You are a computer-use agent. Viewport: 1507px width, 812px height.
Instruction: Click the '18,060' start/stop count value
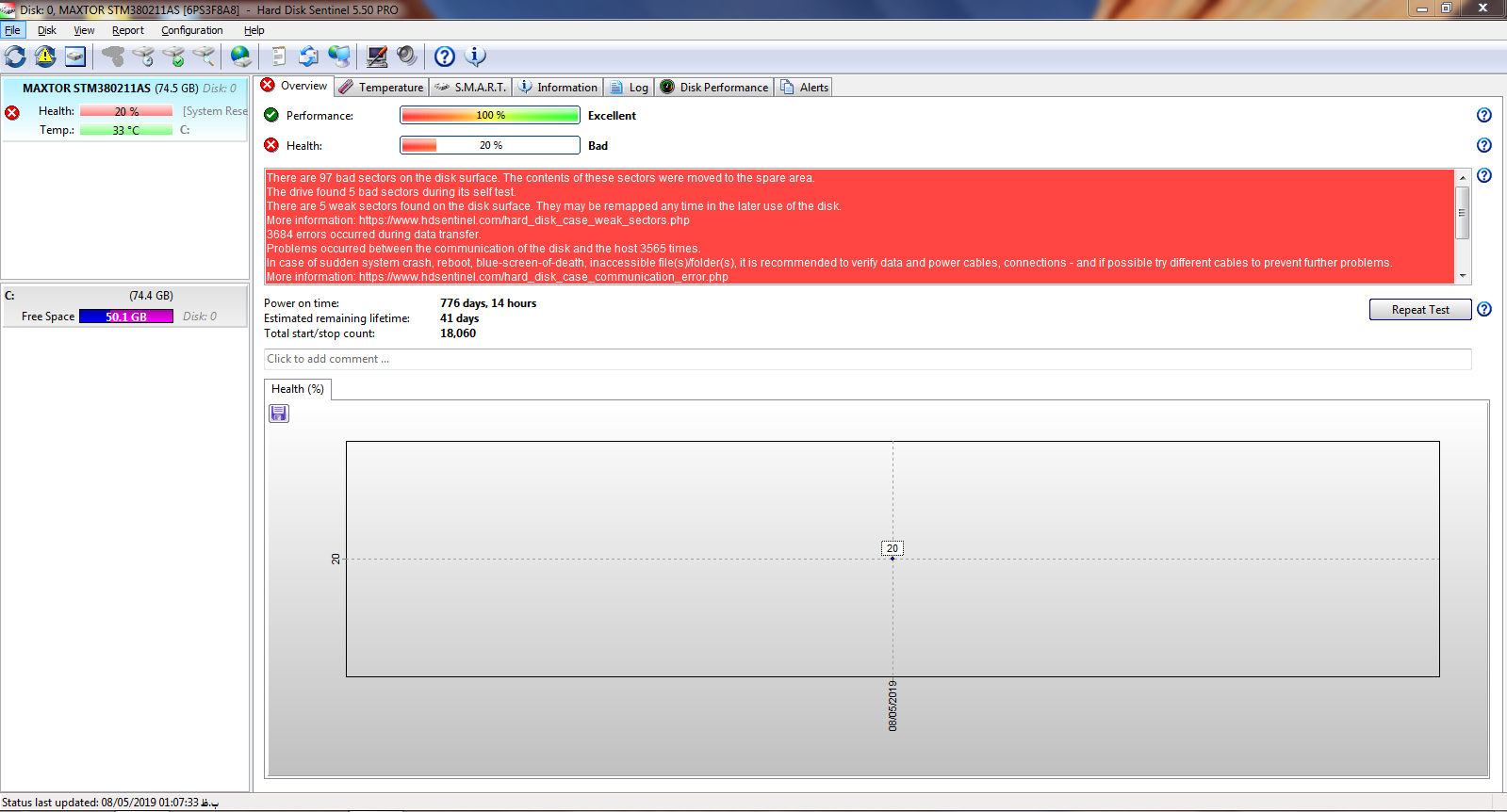(x=458, y=333)
